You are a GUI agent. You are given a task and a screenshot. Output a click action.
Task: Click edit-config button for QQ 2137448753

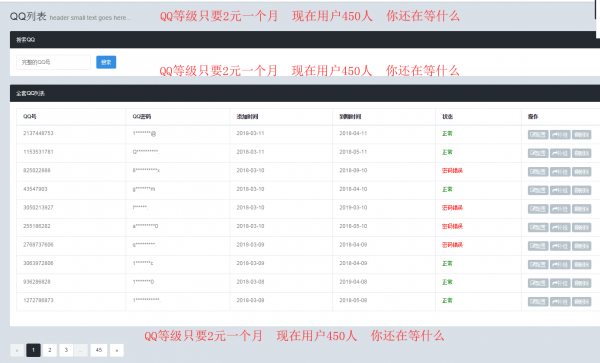pyautogui.click(x=538, y=135)
